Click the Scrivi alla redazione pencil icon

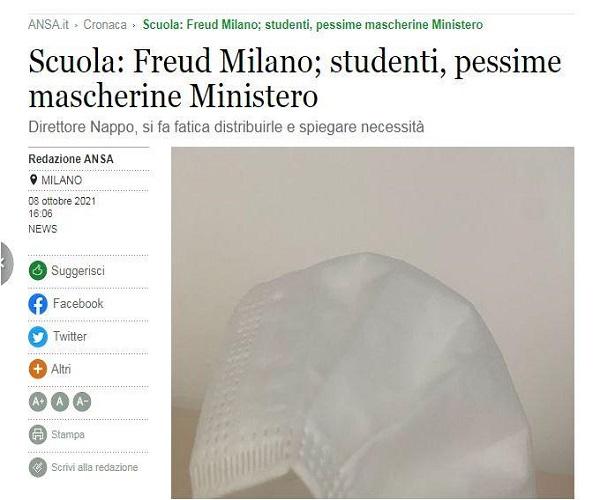click(38, 467)
